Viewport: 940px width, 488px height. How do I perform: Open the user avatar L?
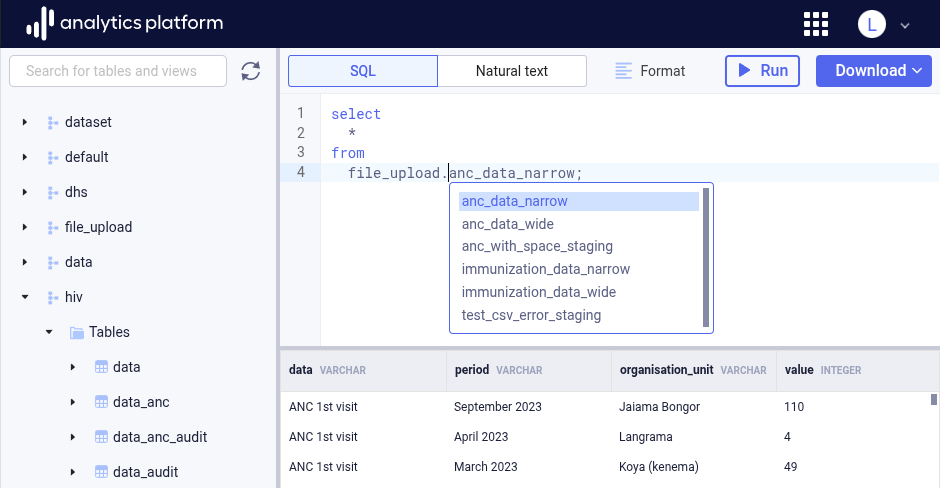(x=872, y=25)
